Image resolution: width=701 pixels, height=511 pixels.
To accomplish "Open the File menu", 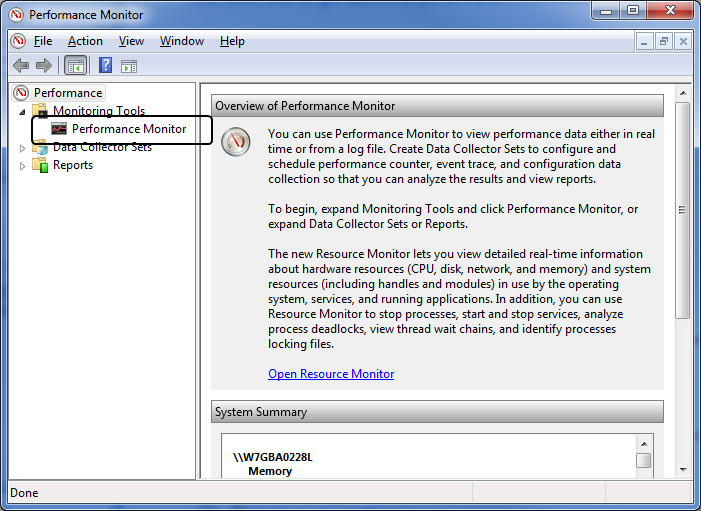I will coord(43,41).
